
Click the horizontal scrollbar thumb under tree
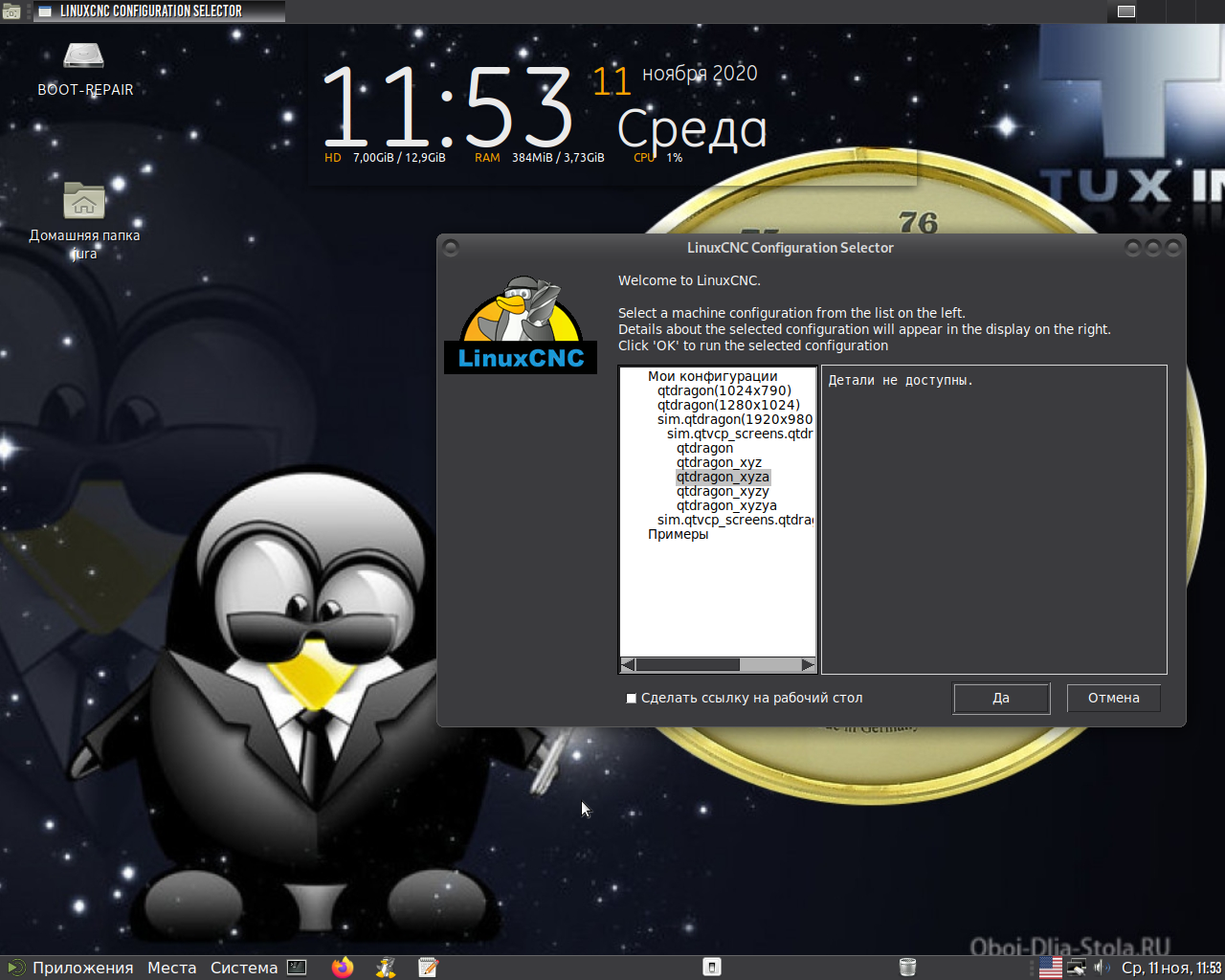click(687, 664)
